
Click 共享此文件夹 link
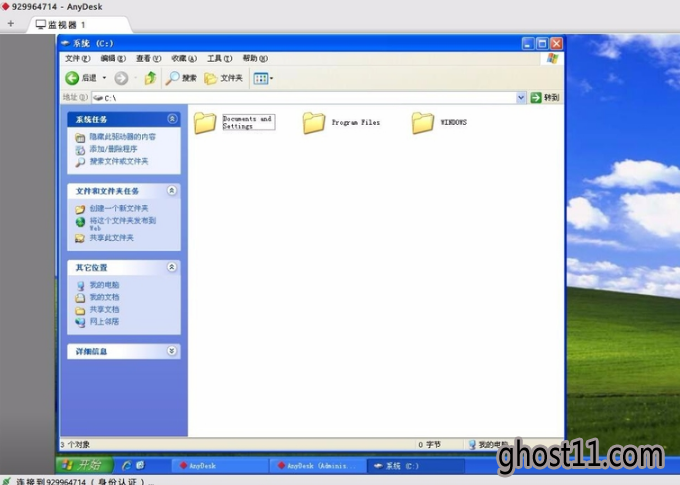[111, 238]
